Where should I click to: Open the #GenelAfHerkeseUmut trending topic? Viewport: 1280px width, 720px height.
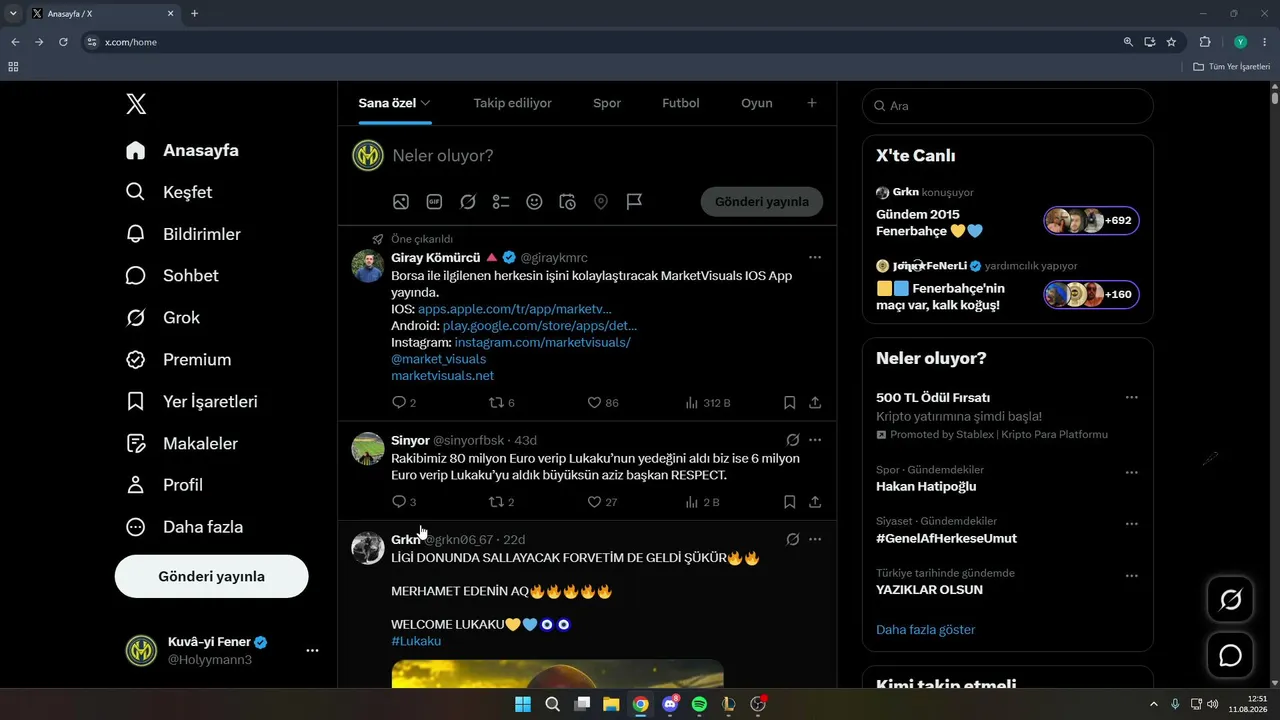click(946, 539)
